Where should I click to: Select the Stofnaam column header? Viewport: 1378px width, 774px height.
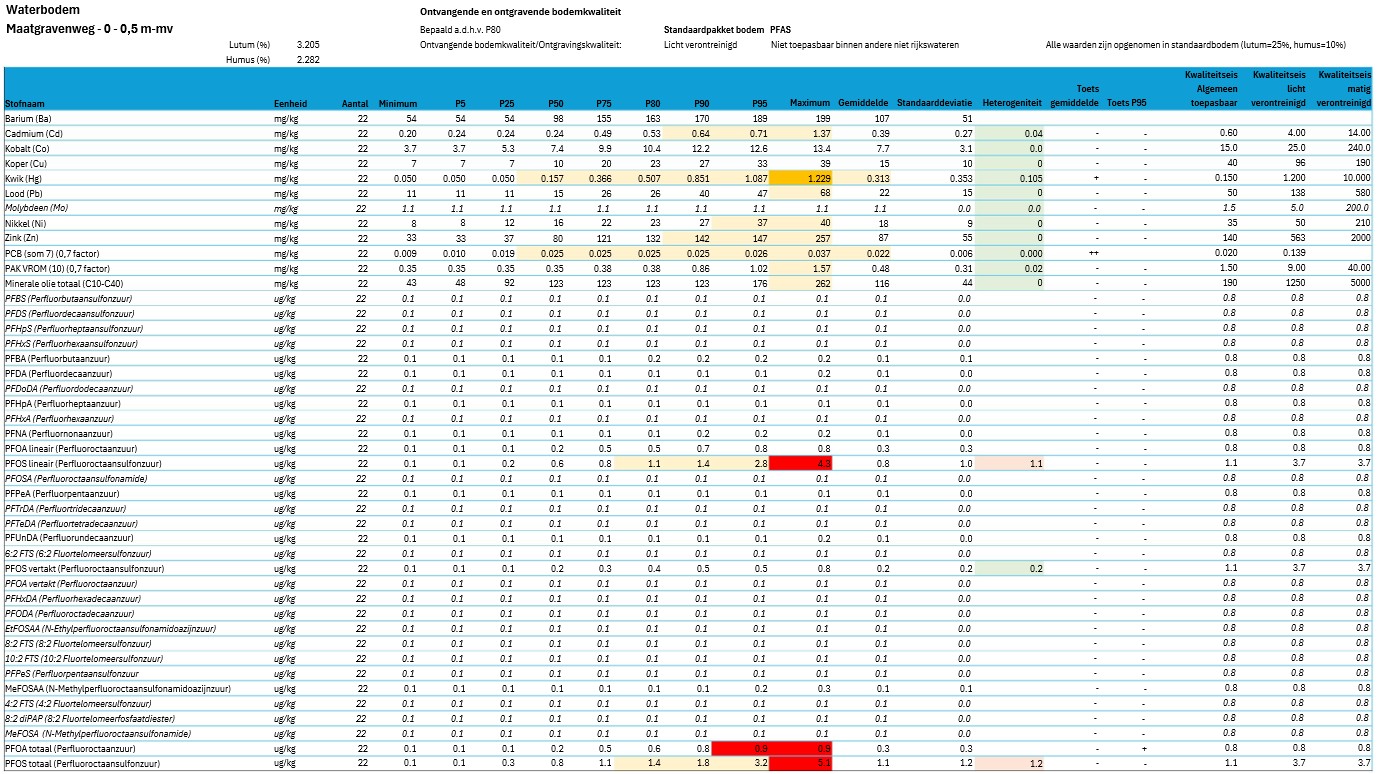(x=25, y=103)
